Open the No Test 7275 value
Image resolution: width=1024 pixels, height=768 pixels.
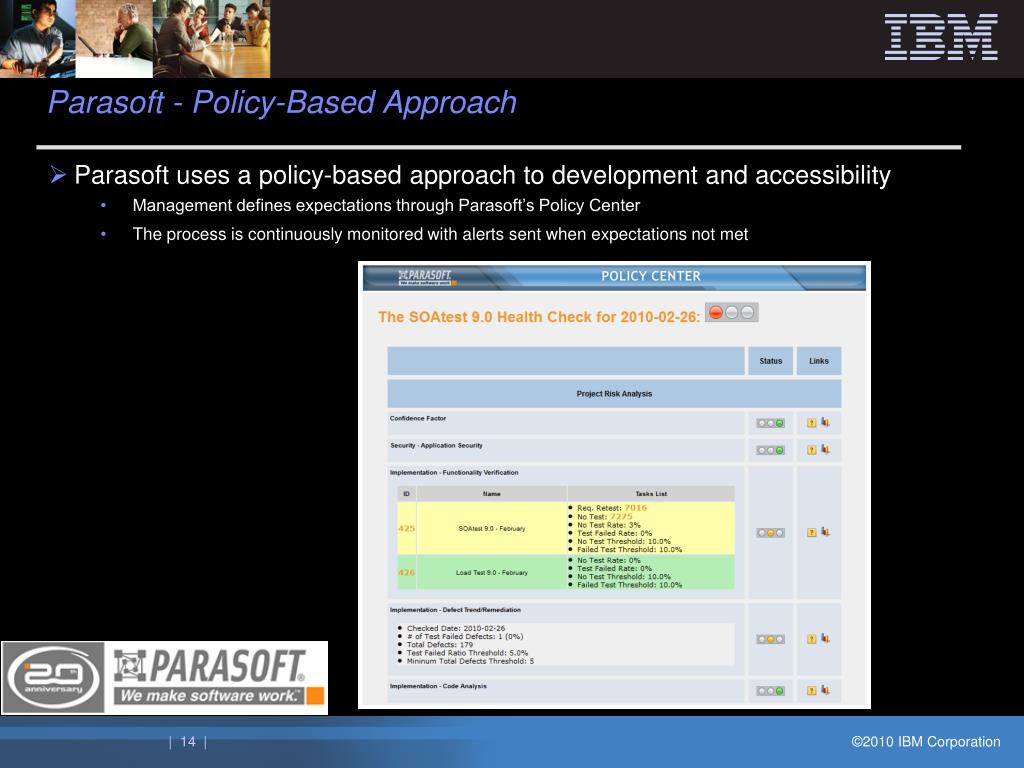click(x=621, y=517)
